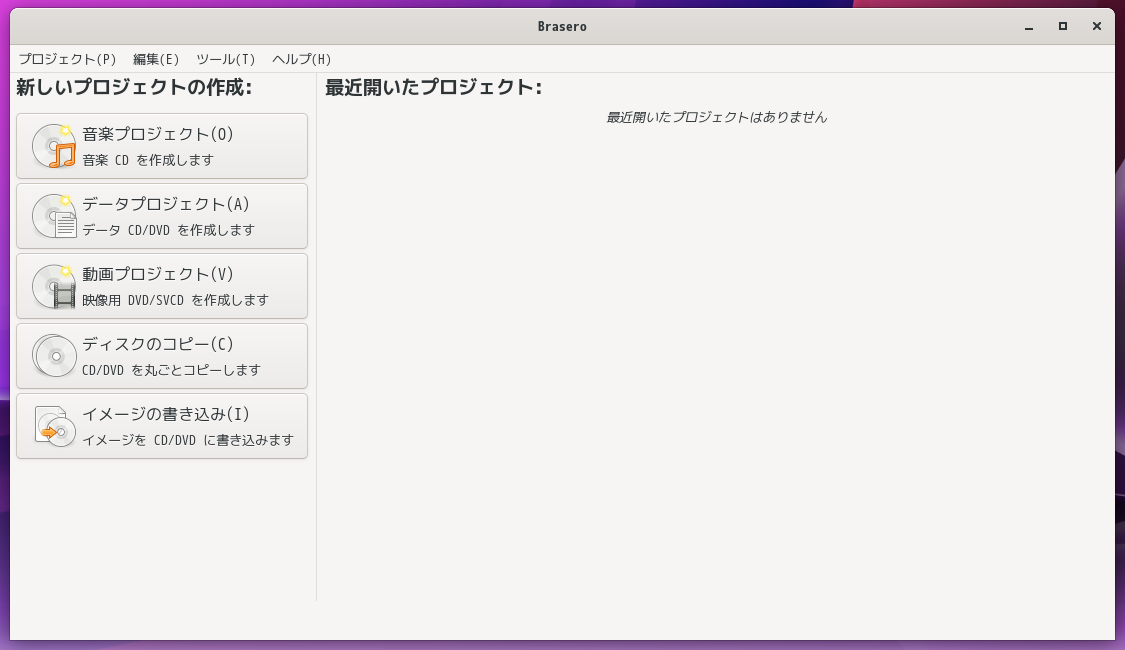The height and width of the screenshot is (650, 1125).
Task: Choose the 動画プロジェクト(V) button
Action: click(162, 286)
